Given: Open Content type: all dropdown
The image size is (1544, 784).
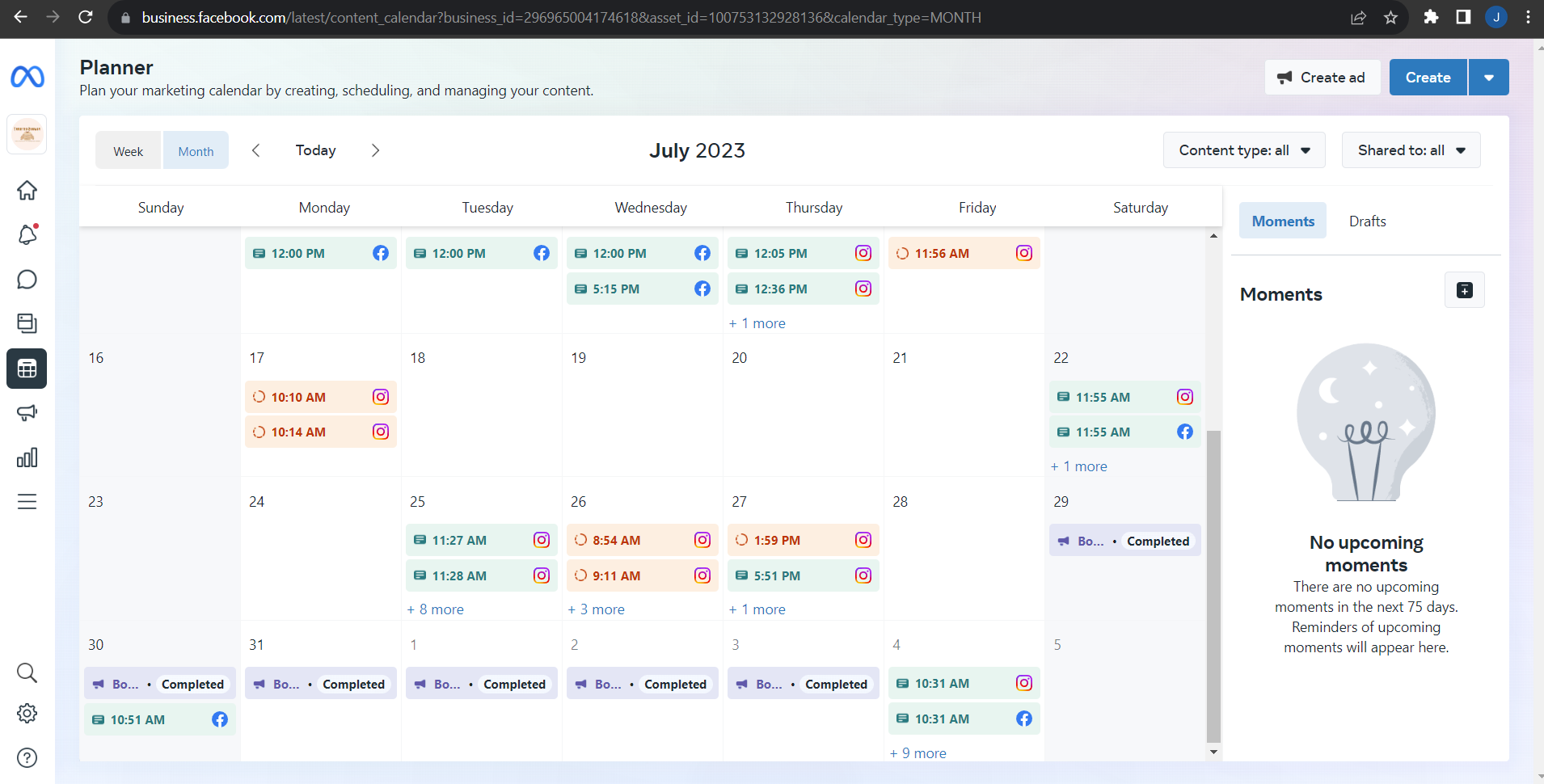Looking at the screenshot, I should click(x=1244, y=150).
